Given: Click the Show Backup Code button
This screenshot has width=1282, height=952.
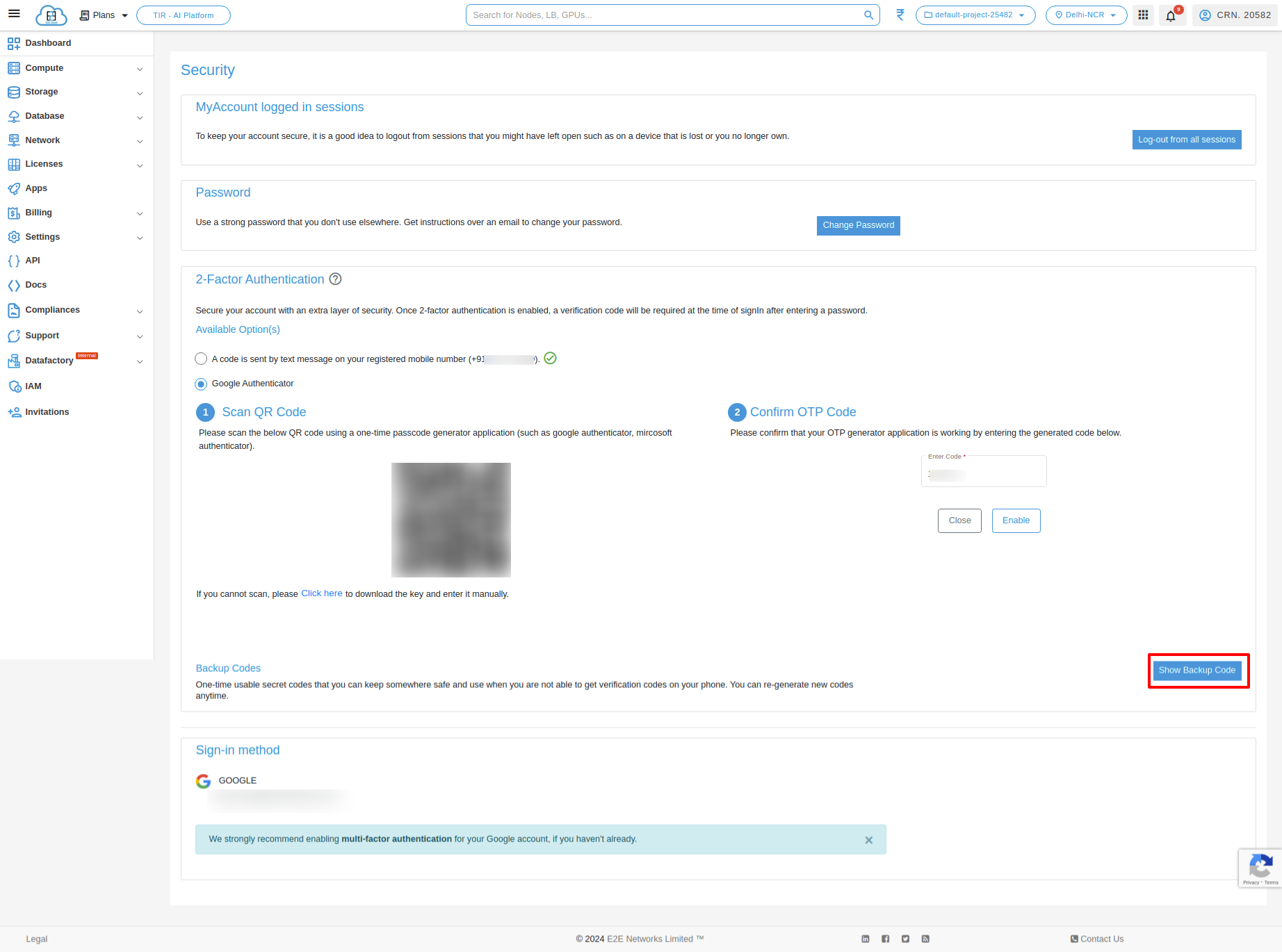Looking at the screenshot, I should tap(1197, 671).
